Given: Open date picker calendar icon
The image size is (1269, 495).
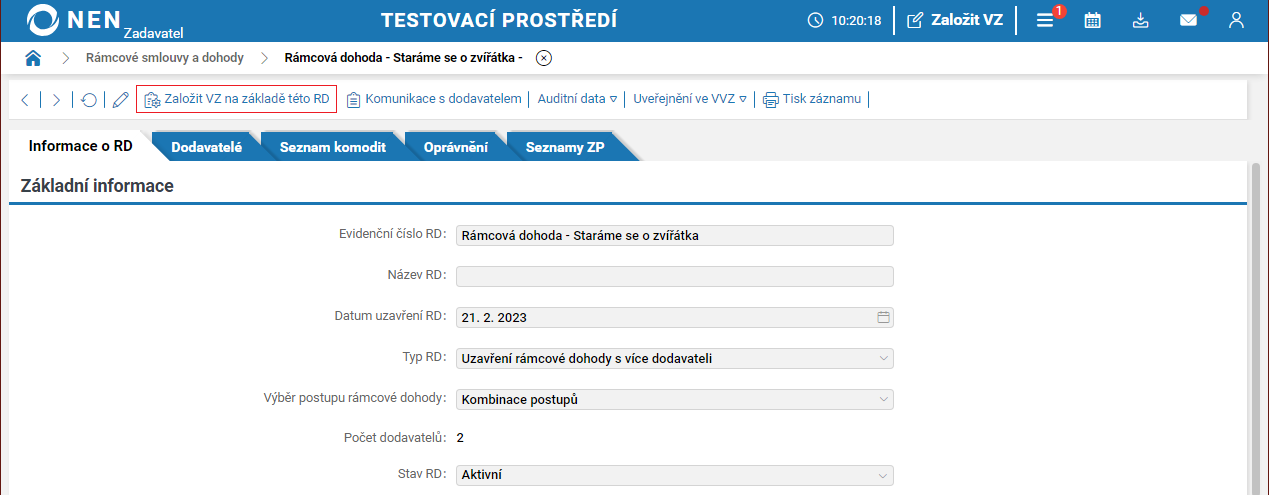Looking at the screenshot, I should click(x=883, y=317).
